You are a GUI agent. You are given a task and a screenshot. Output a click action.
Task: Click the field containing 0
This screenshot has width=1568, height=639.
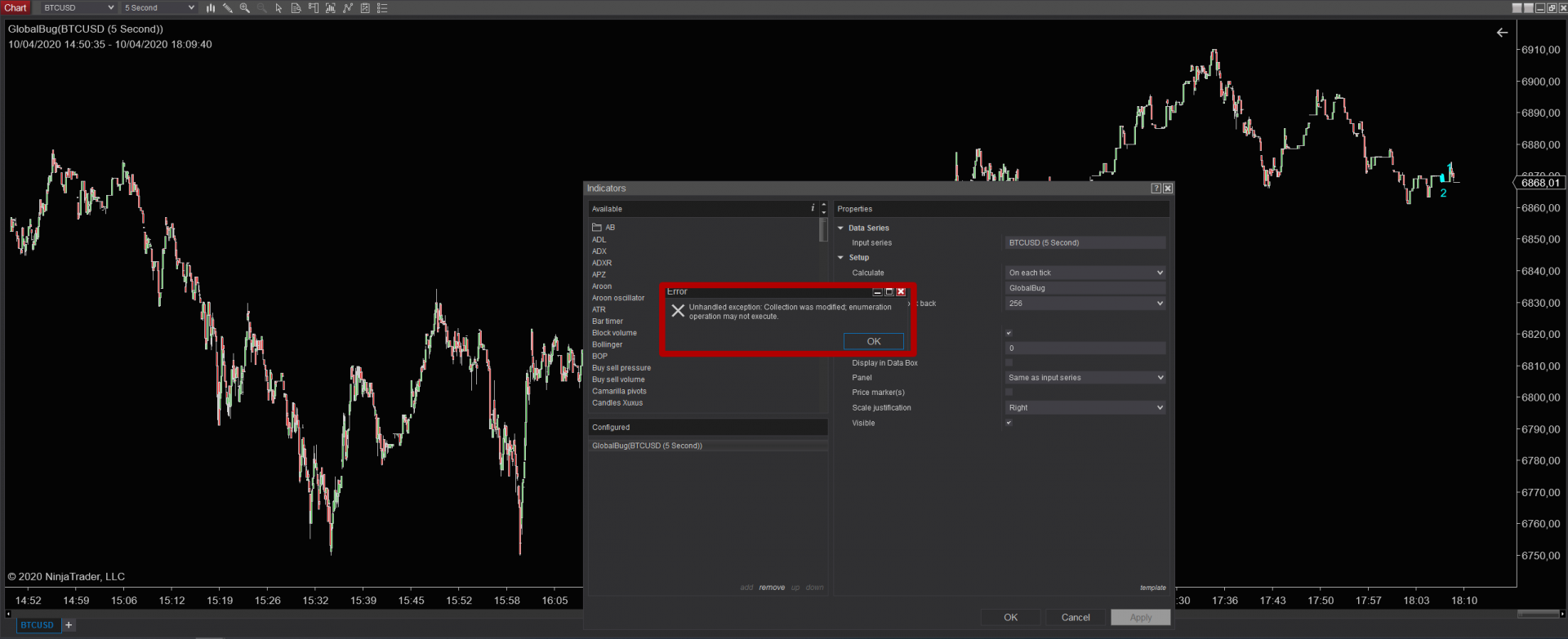(1085, 348)
